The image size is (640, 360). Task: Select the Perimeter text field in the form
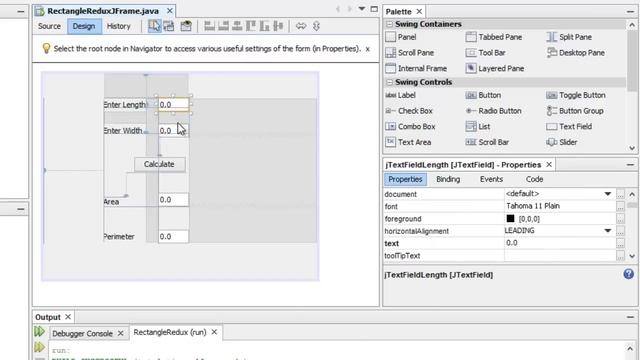(173, 236)
